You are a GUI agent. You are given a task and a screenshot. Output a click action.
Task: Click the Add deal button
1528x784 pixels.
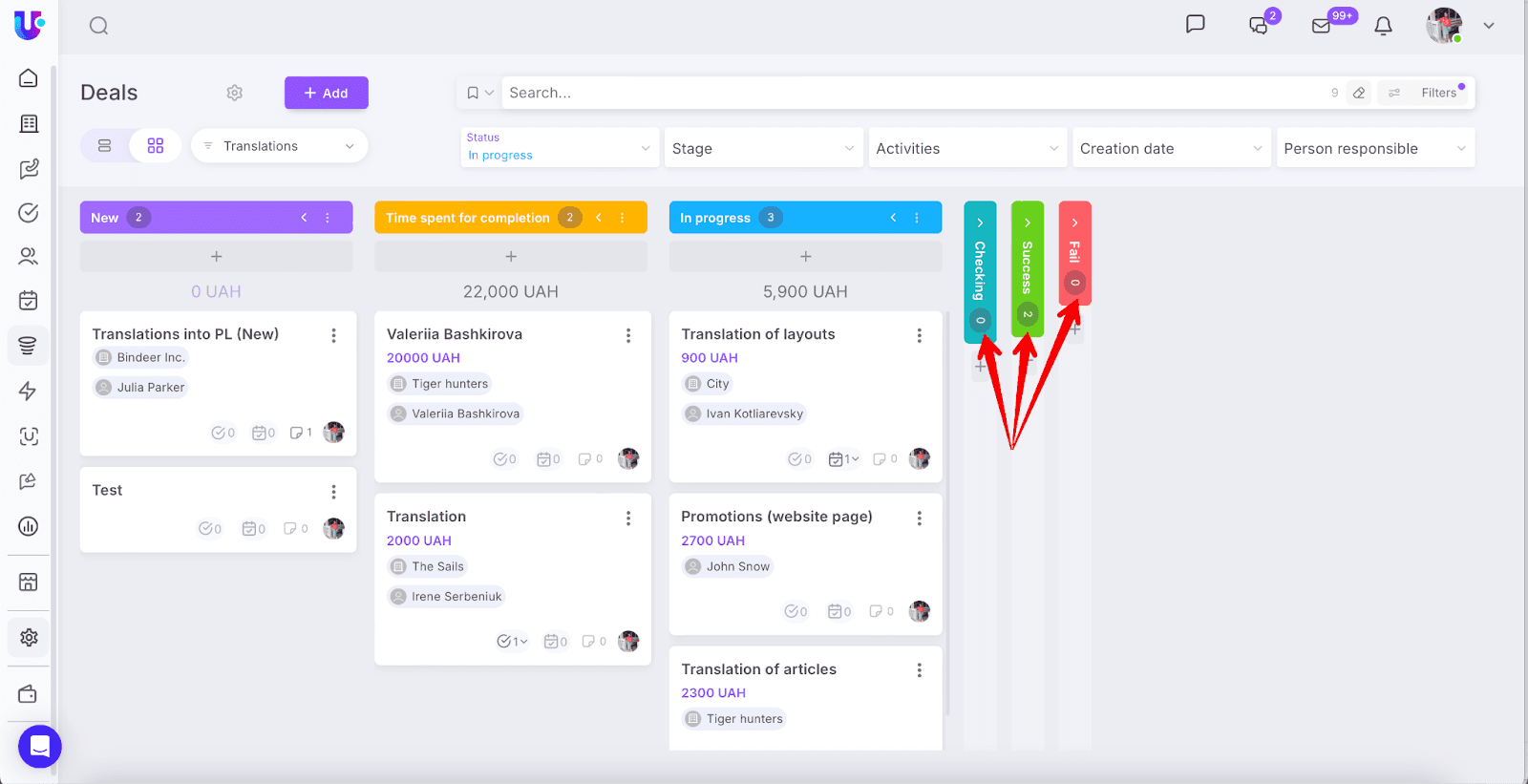(x=327, y=93)
